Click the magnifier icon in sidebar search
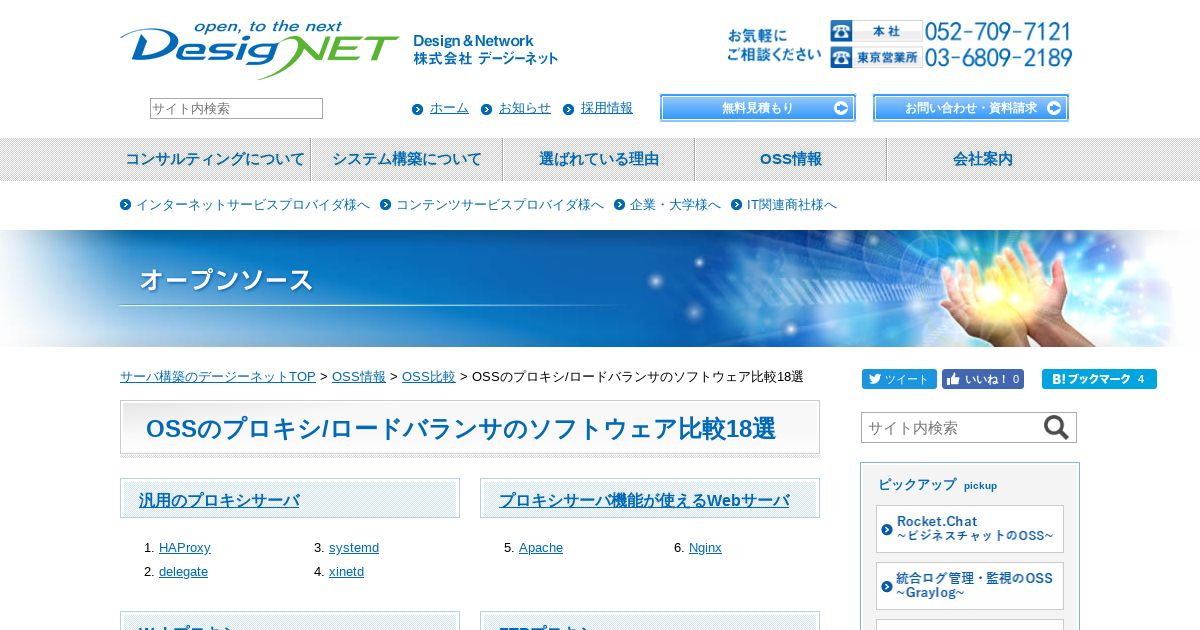Viewport: 1200px width, 630px height. 1056,428
